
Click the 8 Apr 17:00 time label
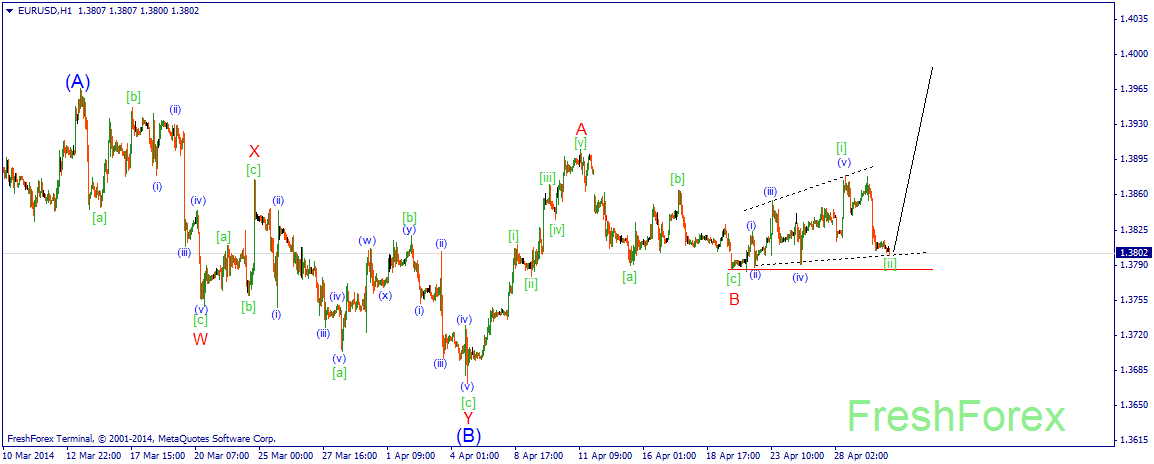point(539,456)
